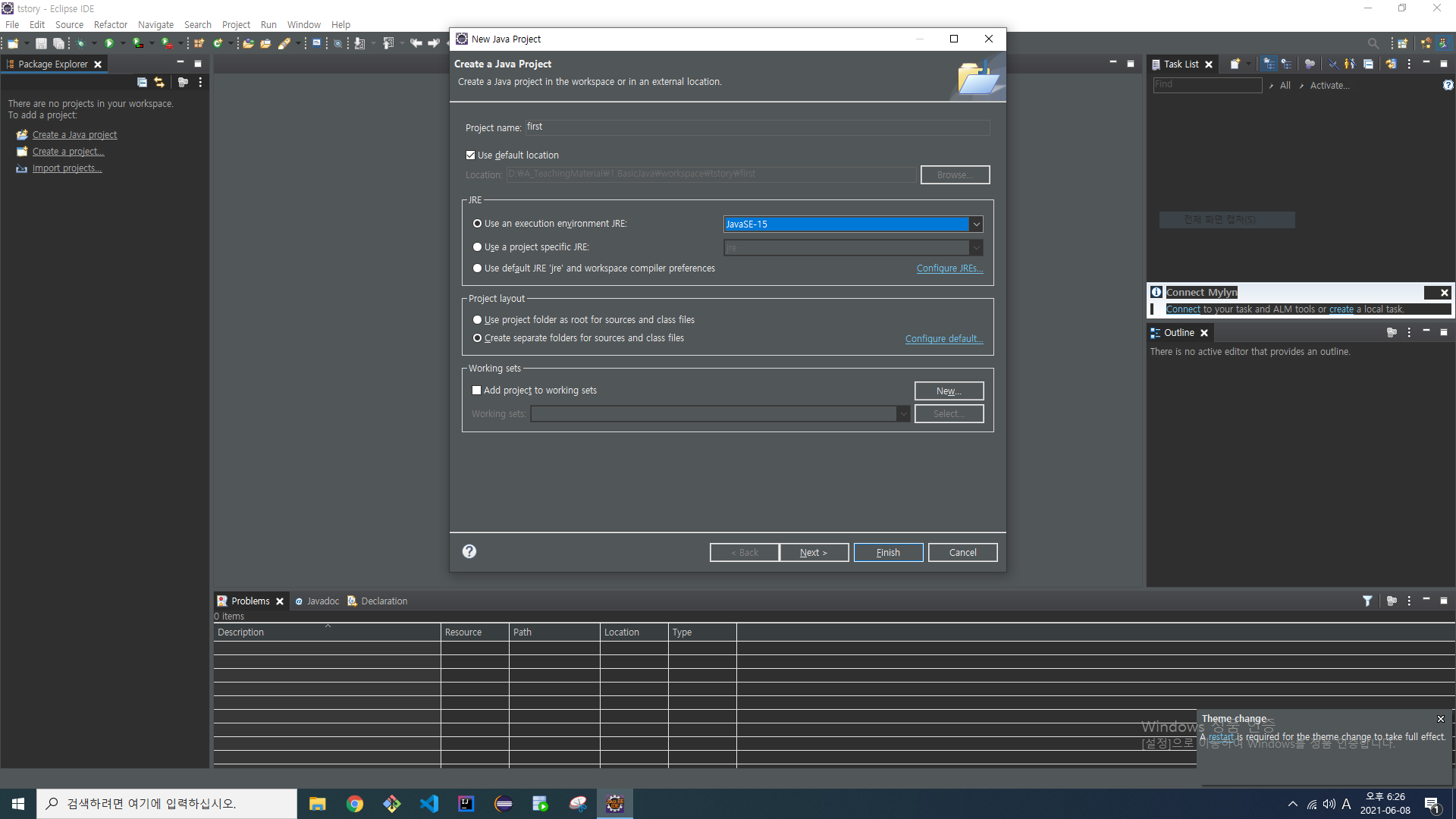This screenshot has height=819, width=1456.
Task: Select Use default JRE 'jre' radio option
Action: tap(477, 268)
